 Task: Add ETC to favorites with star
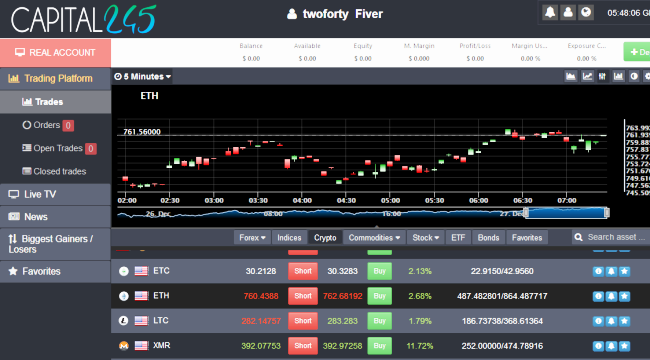(625, 271)
